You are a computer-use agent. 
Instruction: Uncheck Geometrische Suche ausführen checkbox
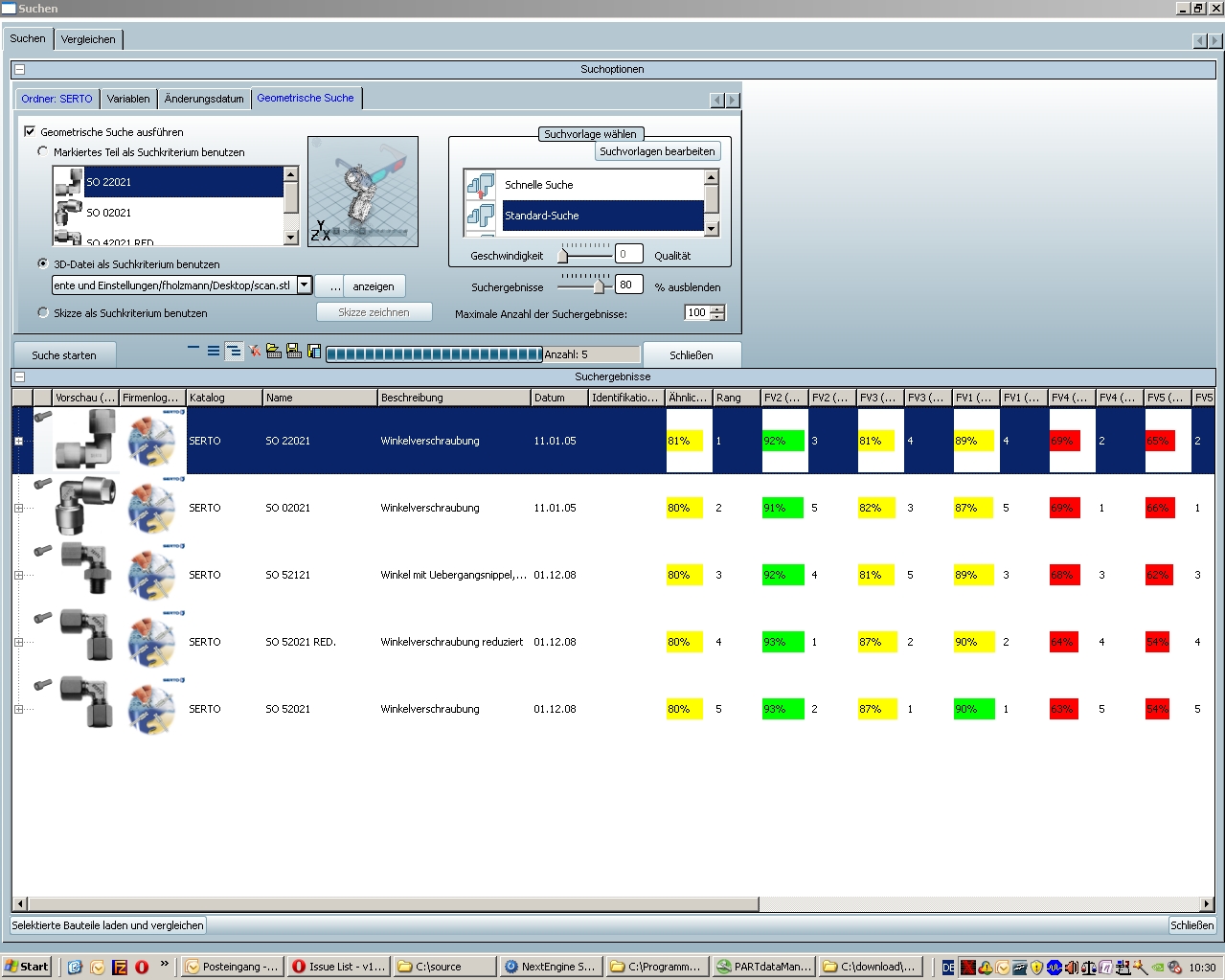pyautogui.click(x=30, y=132)
